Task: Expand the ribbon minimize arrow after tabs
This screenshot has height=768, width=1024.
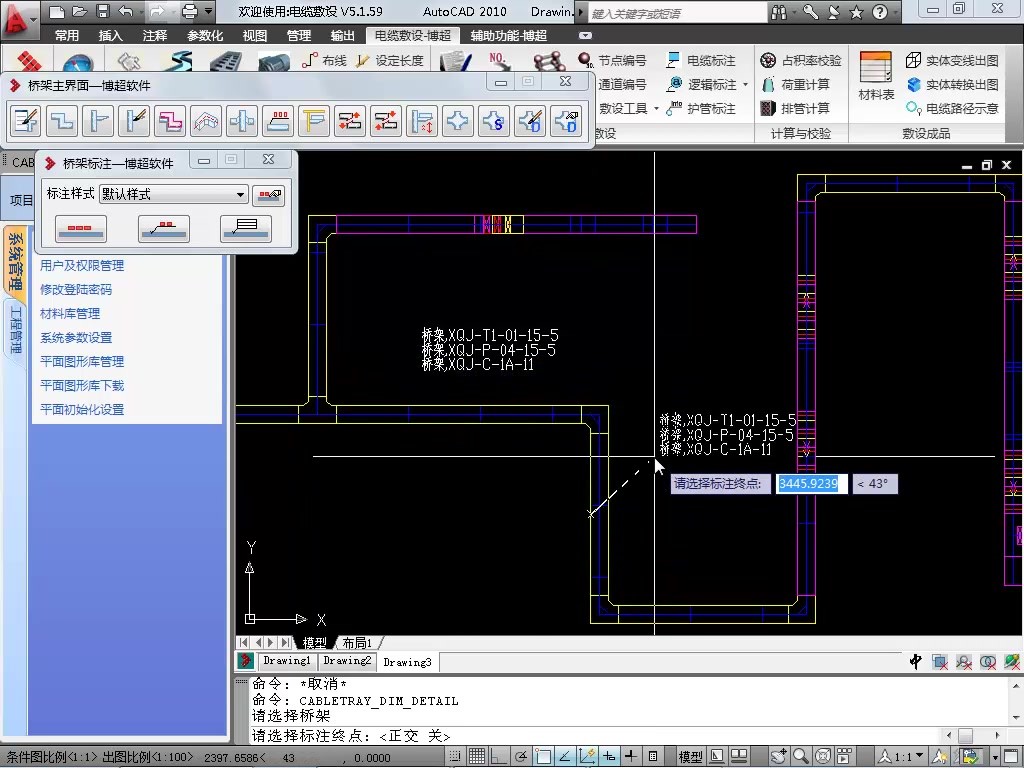Action: (x=585, y=35)
